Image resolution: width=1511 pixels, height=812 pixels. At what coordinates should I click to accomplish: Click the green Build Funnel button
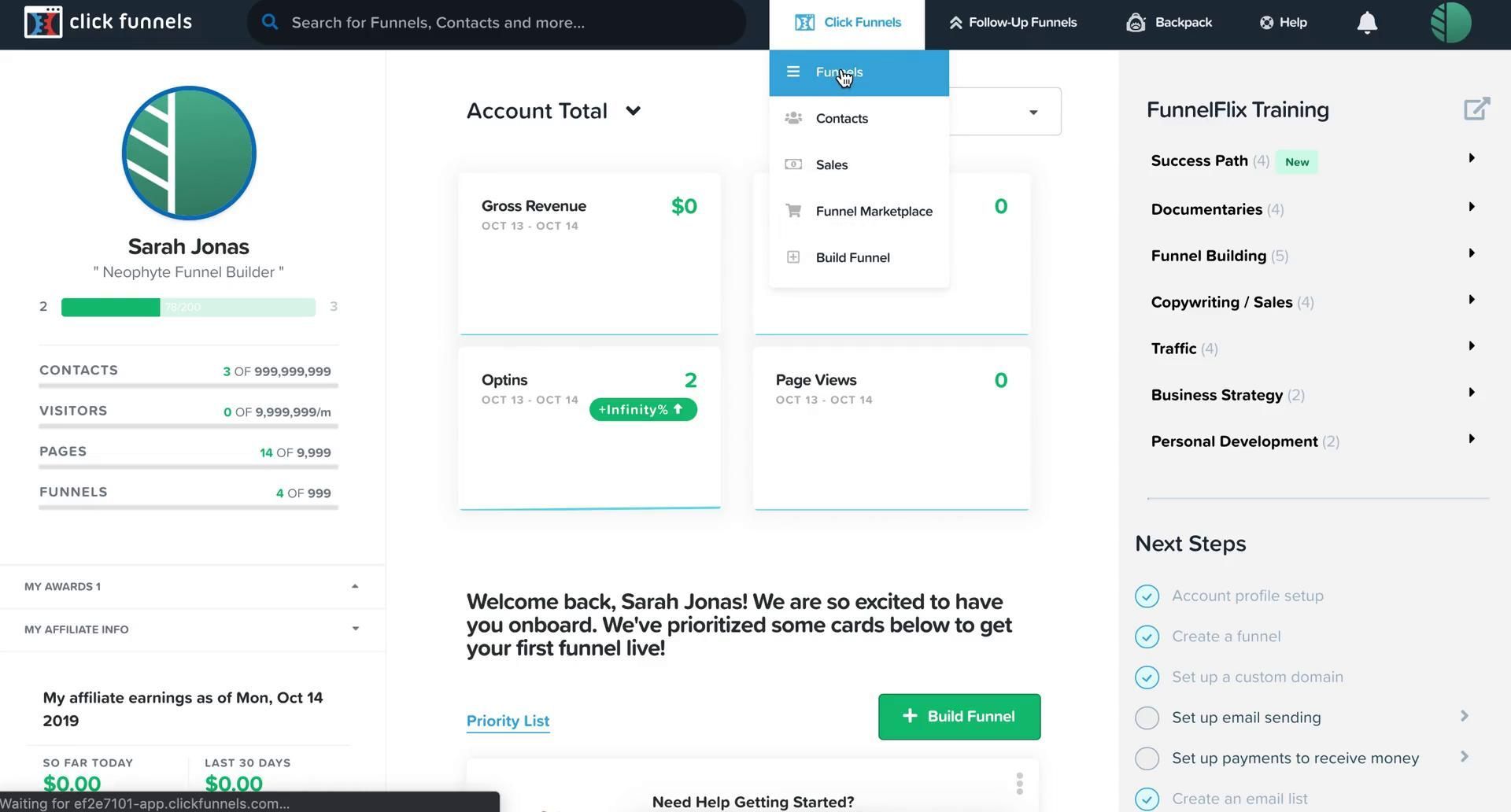(959, 717)
